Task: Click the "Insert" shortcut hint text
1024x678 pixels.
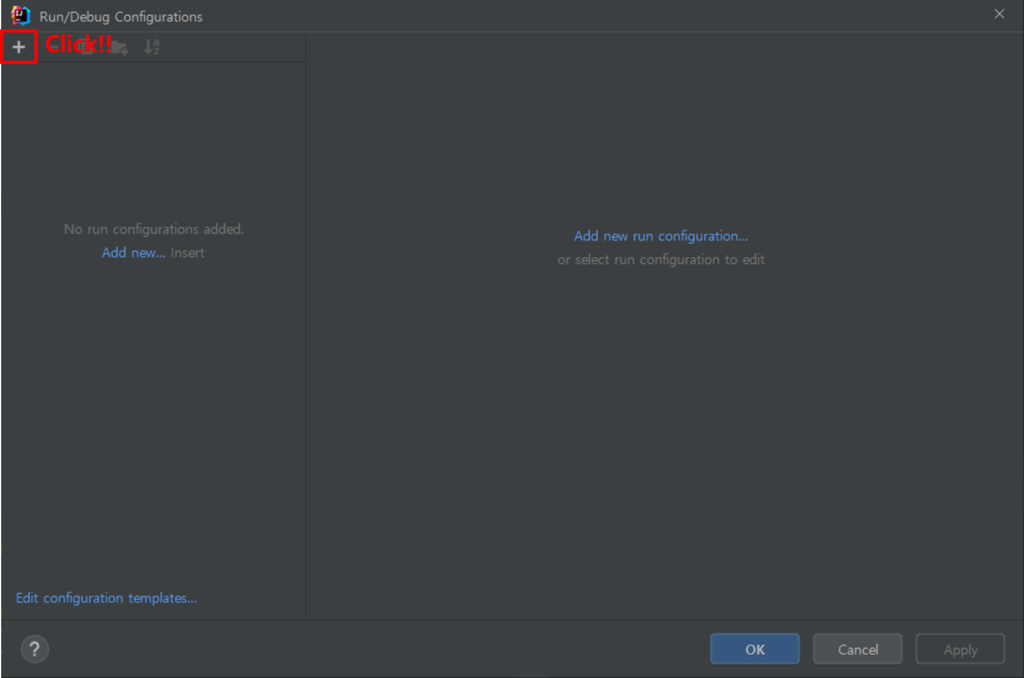Action: point(187,253)
